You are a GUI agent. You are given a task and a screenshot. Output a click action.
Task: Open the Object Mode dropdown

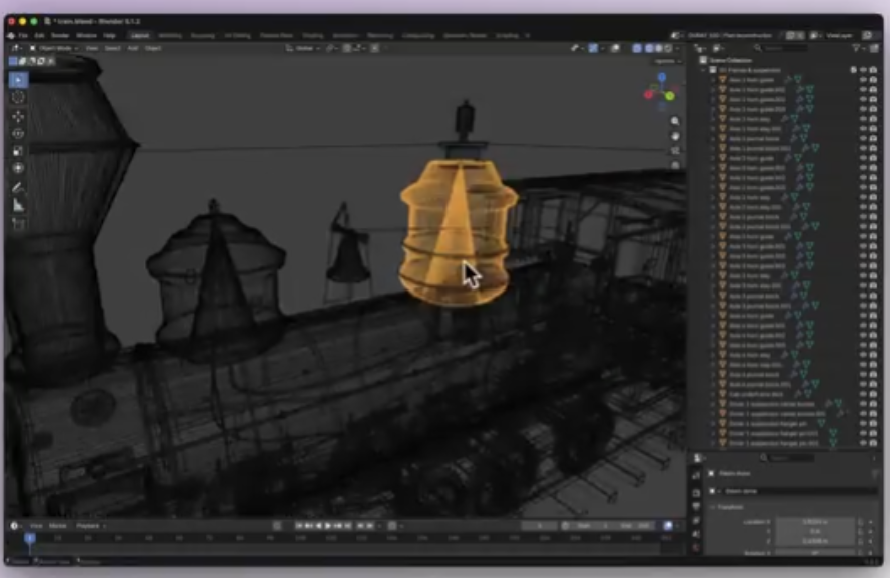[54, 48]
